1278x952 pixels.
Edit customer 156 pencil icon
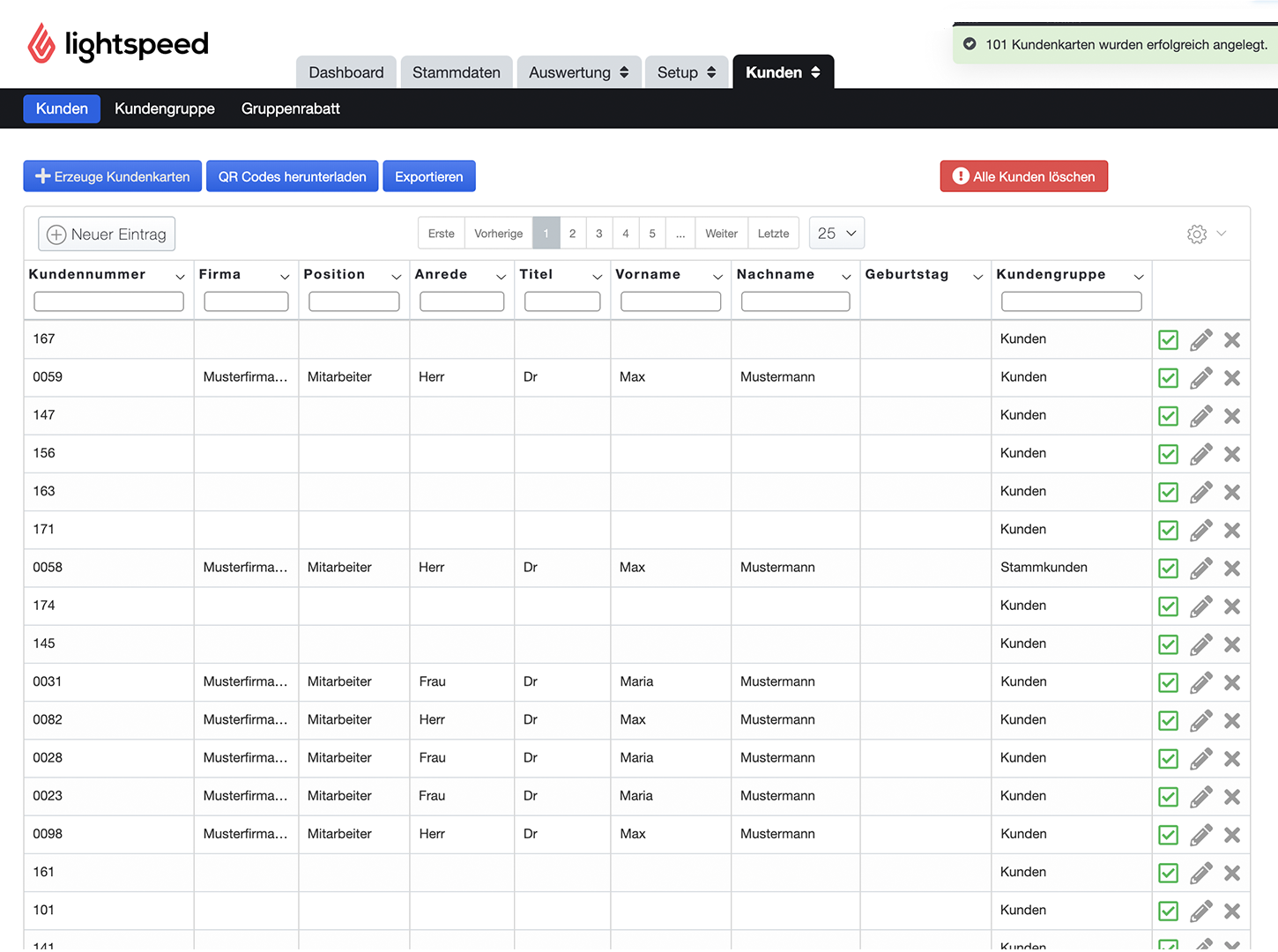click(1200, 454)
